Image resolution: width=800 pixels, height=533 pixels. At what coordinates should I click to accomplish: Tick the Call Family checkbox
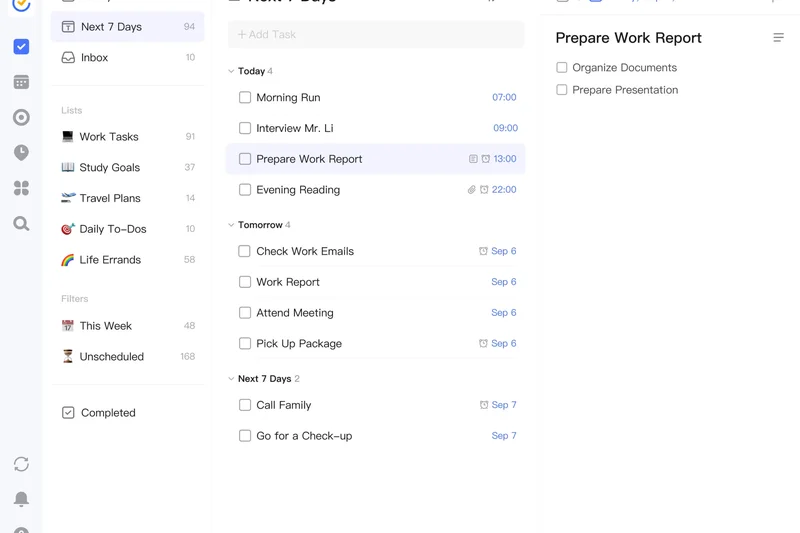click(245, 405)
